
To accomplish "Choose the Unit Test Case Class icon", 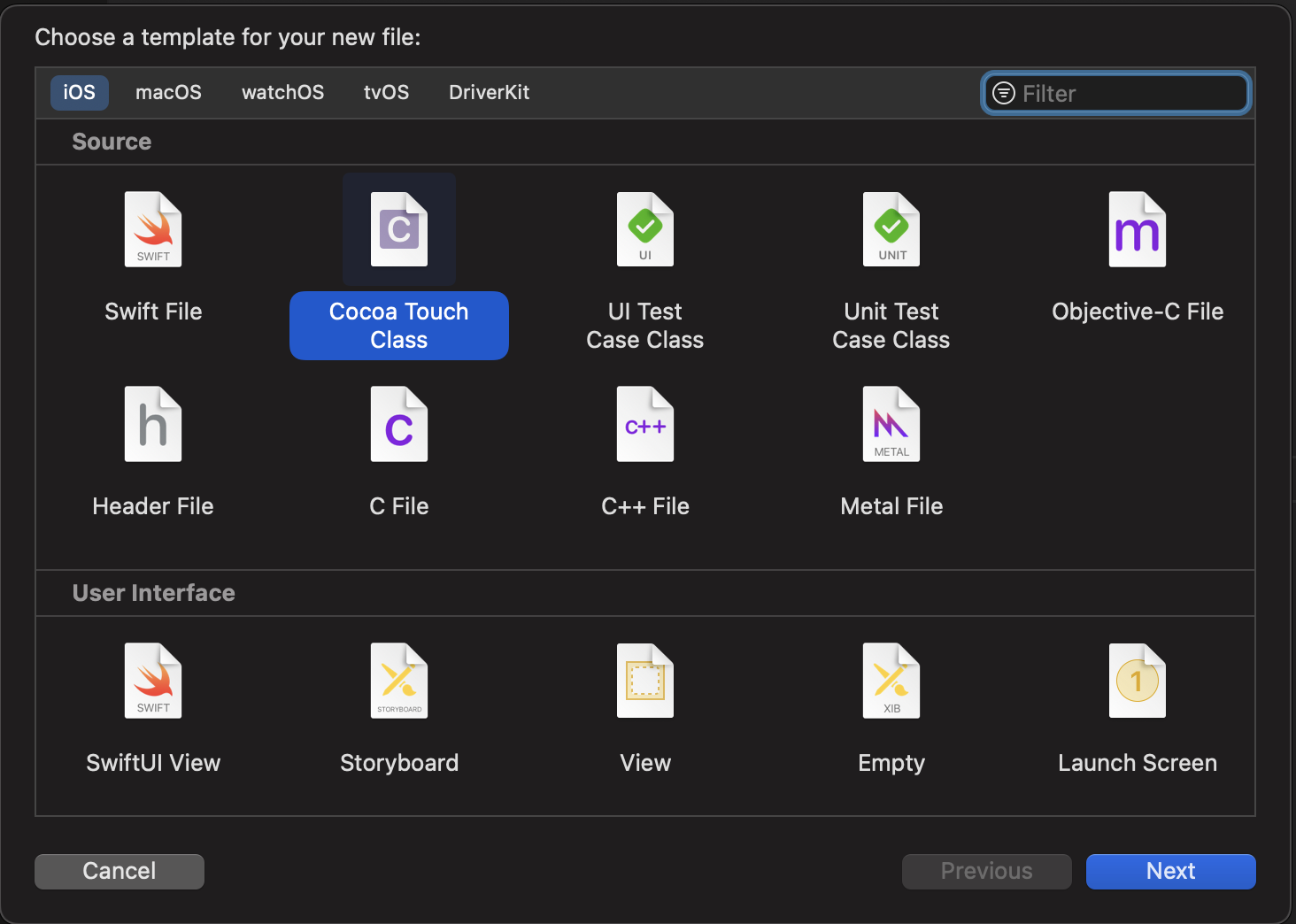I will coord(891,229).
